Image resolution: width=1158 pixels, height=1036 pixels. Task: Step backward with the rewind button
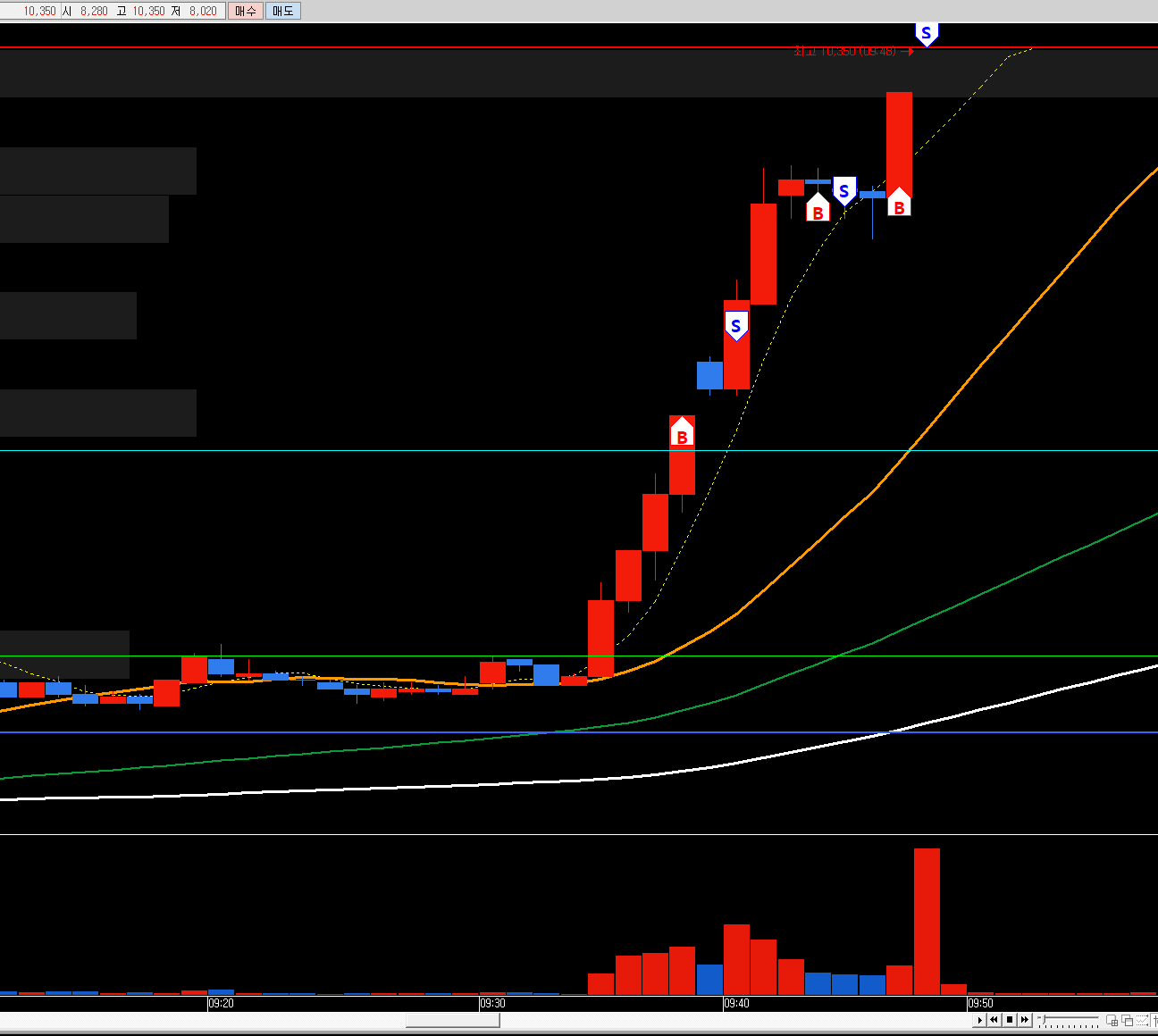click(994, 1020)
